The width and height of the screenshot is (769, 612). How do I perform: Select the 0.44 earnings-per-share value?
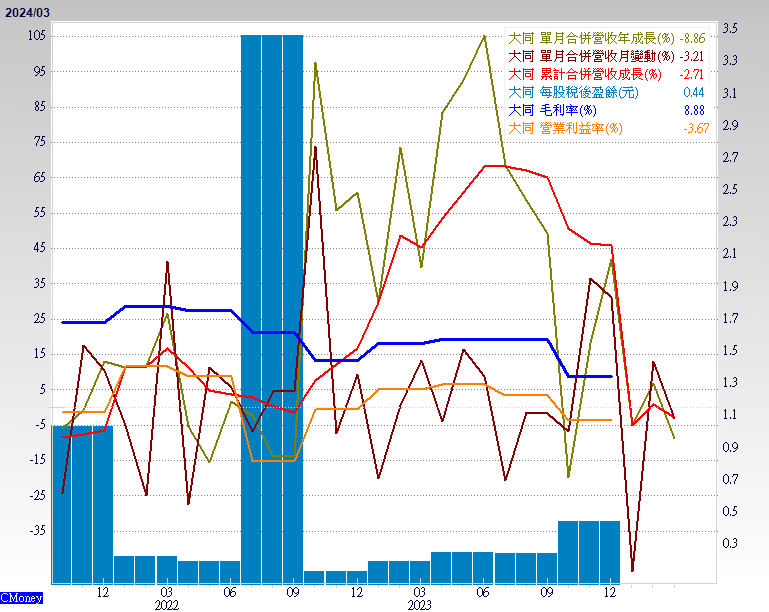[x=694, y=92]
